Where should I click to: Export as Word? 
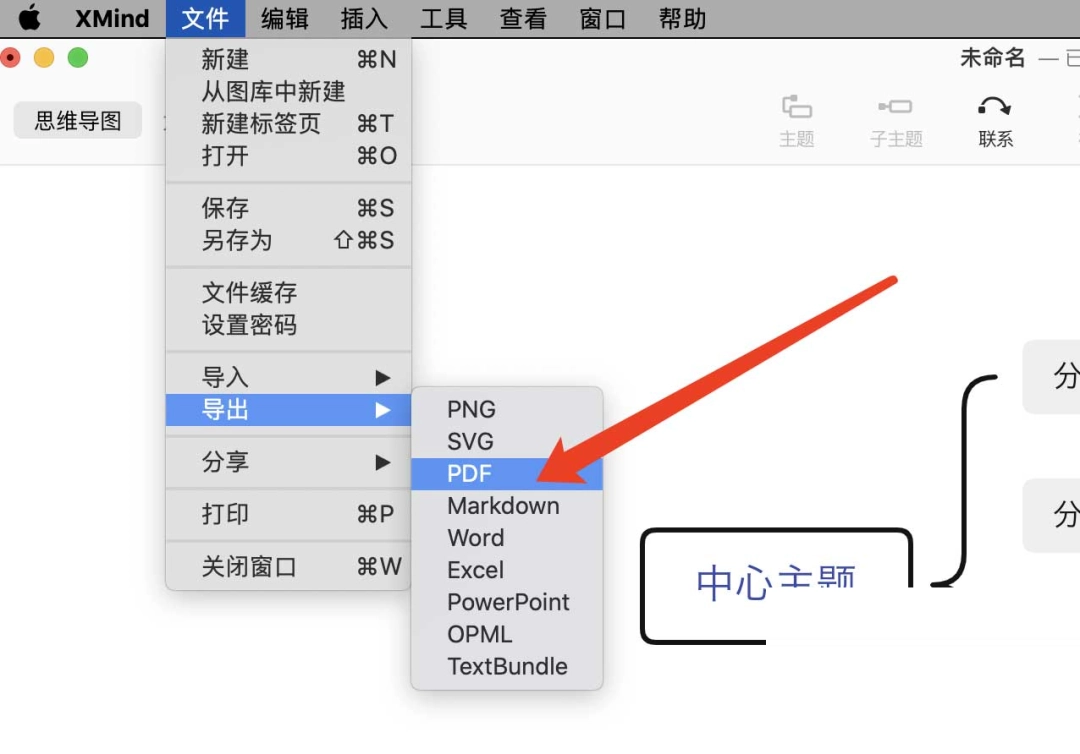(x=507, y=538)
